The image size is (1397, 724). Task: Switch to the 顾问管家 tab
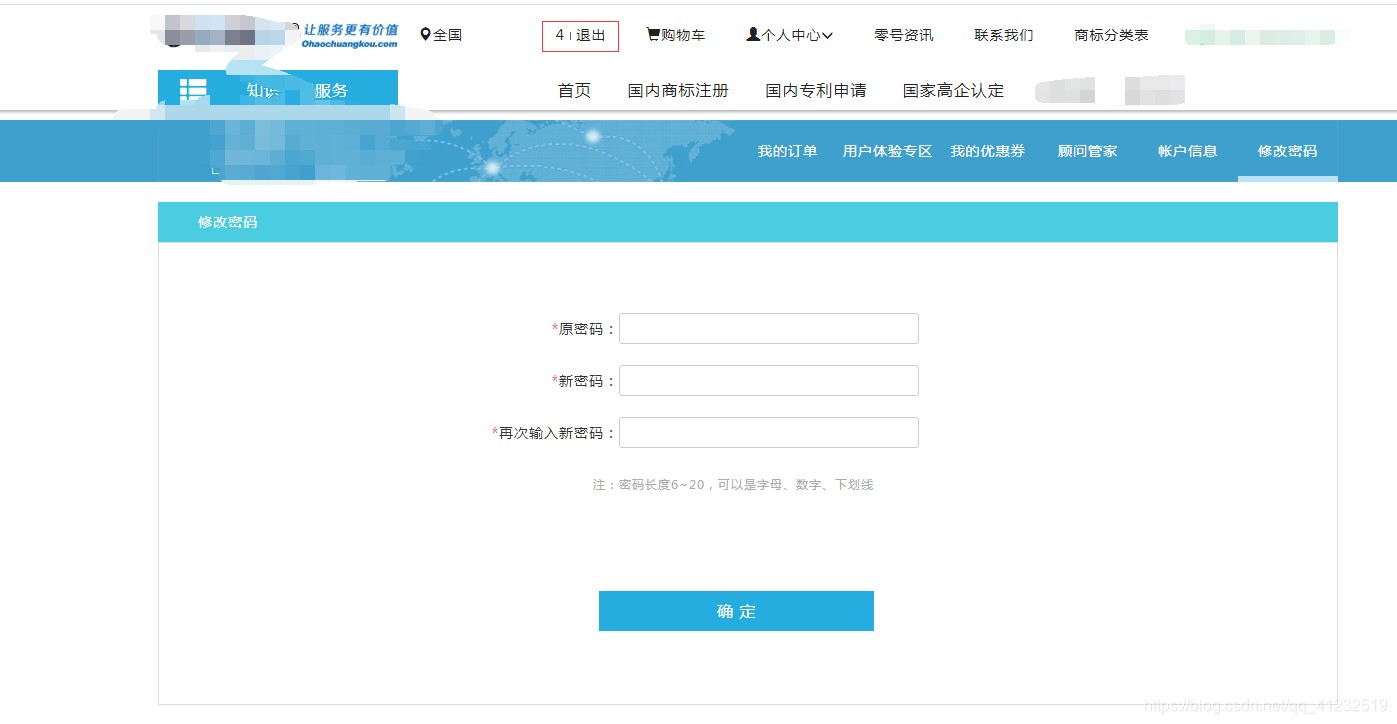click(x=1087, y=151)
